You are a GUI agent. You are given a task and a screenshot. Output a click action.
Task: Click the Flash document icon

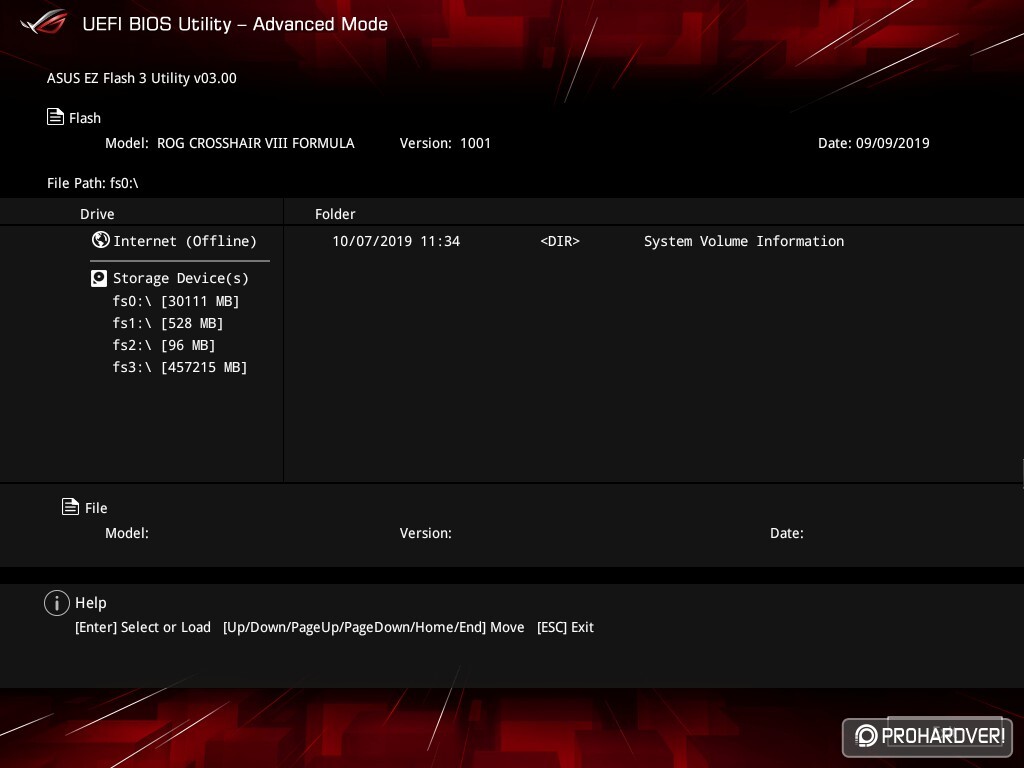(x=56, y=117)
